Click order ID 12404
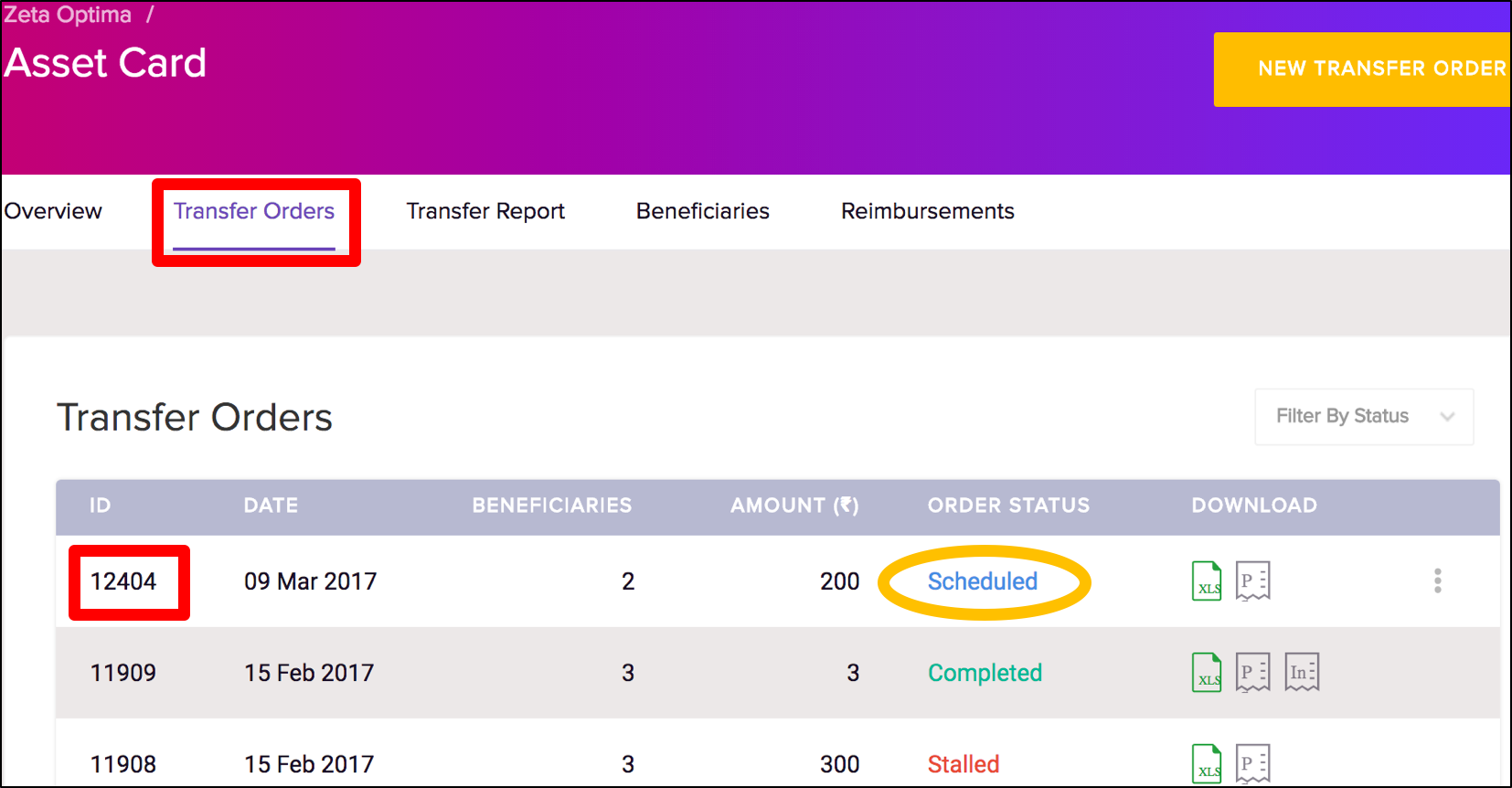Screen dimensions: 1512x788 (123, 581)
